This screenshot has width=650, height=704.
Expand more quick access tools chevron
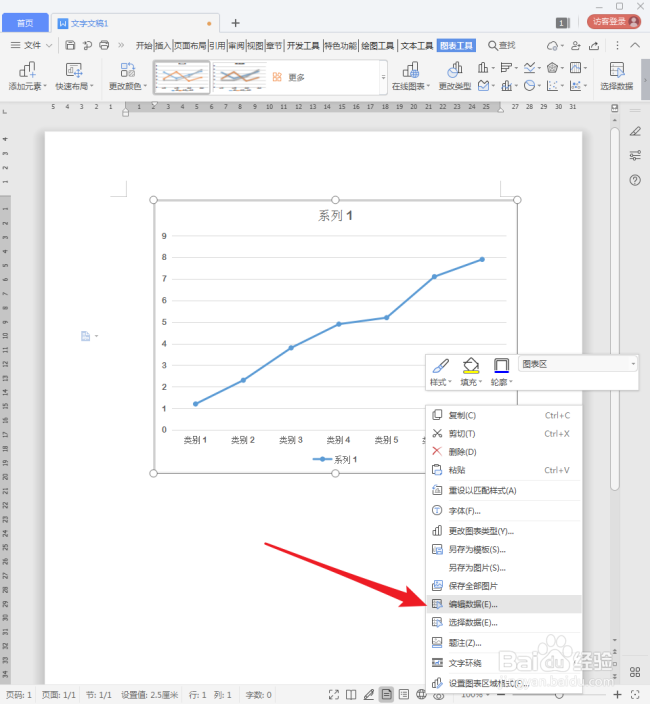coord(121,45)
